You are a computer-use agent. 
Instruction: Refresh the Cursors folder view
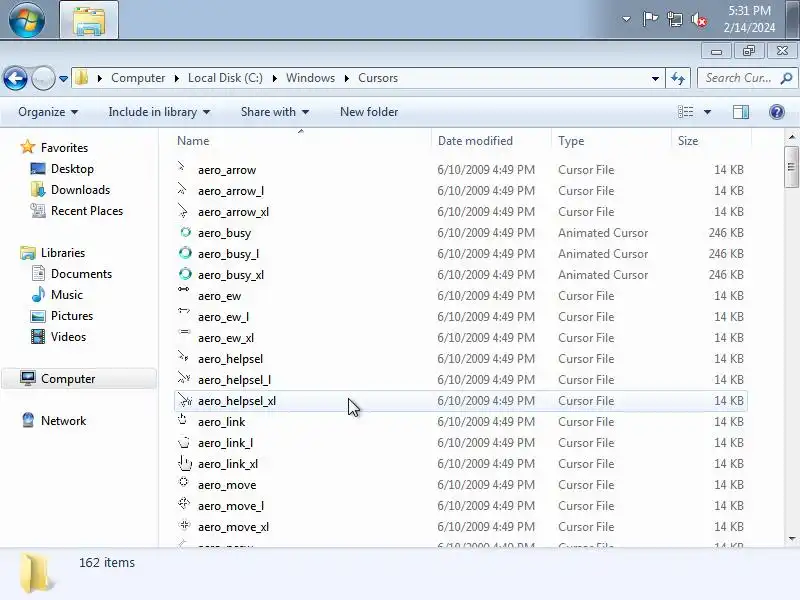tap(678, 79)
